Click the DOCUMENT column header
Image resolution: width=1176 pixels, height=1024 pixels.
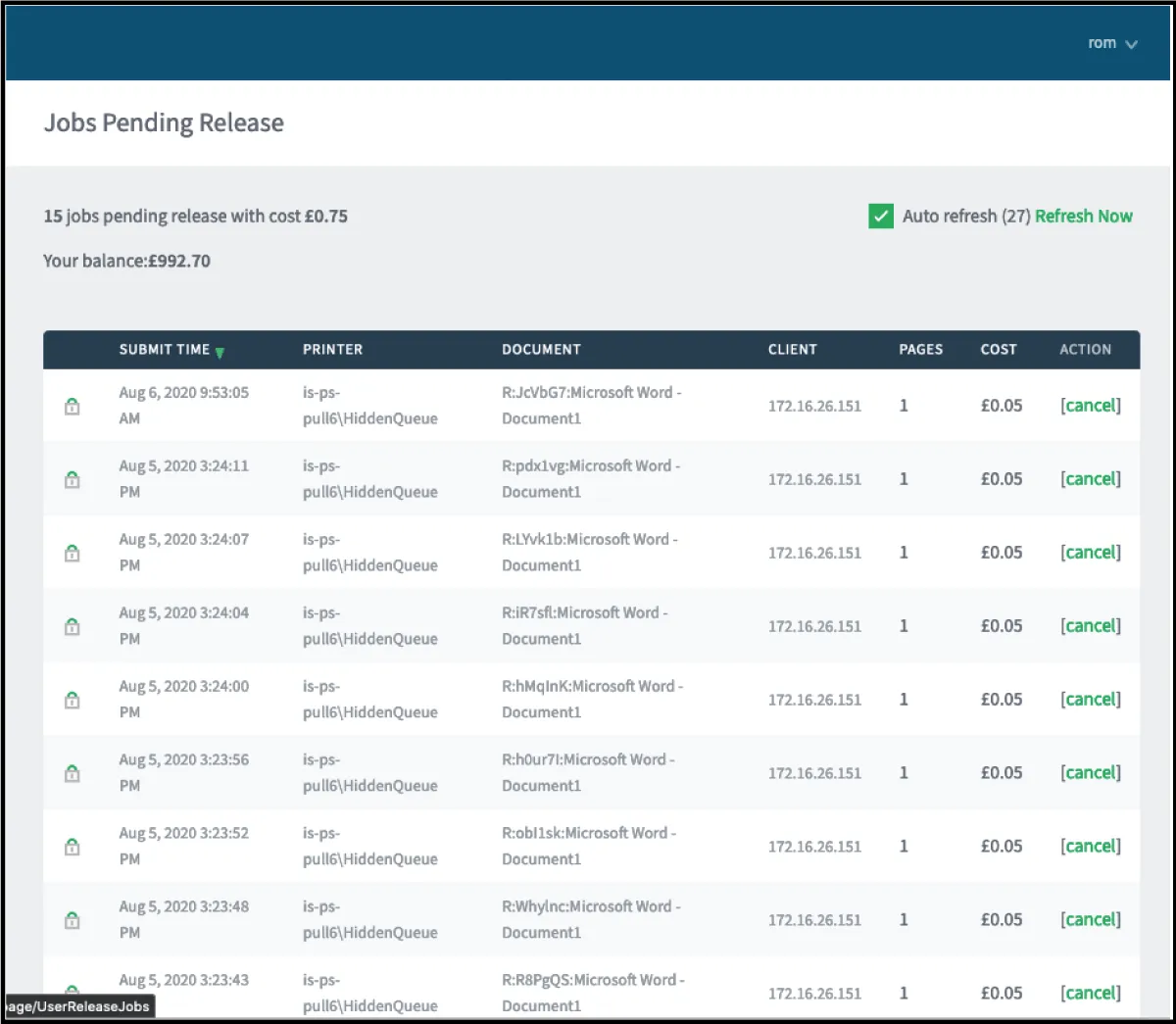pos(541,350)
